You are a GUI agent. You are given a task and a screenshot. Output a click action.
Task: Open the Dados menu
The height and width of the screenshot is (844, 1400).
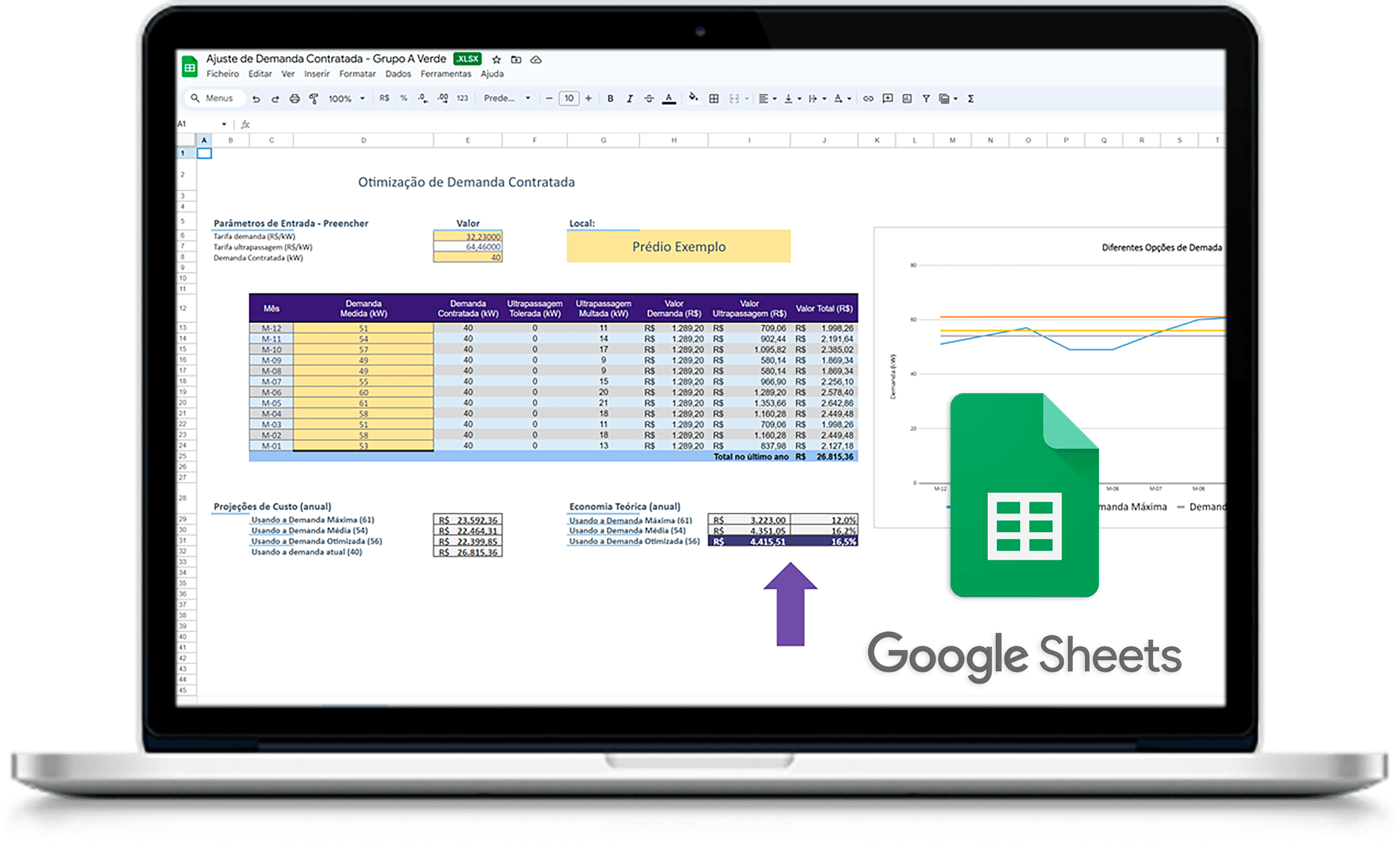[x=398, y=74]
